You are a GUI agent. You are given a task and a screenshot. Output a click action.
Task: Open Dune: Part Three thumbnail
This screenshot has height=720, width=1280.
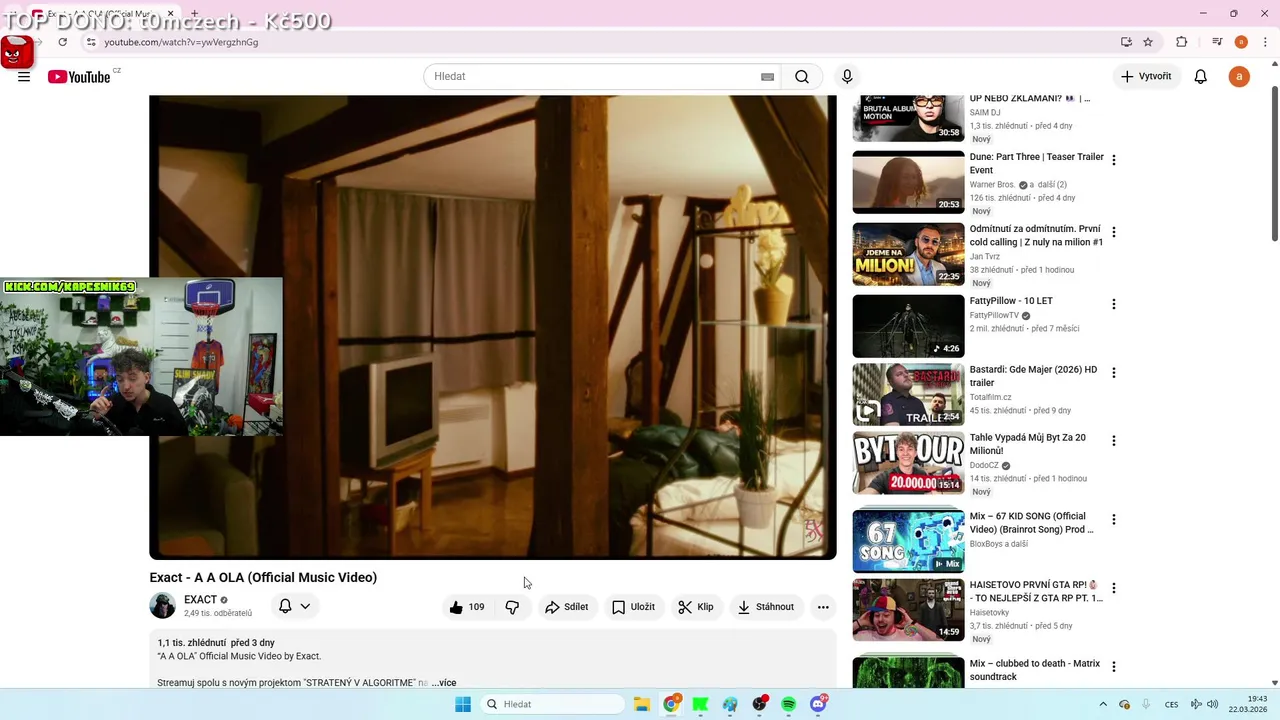908,182
